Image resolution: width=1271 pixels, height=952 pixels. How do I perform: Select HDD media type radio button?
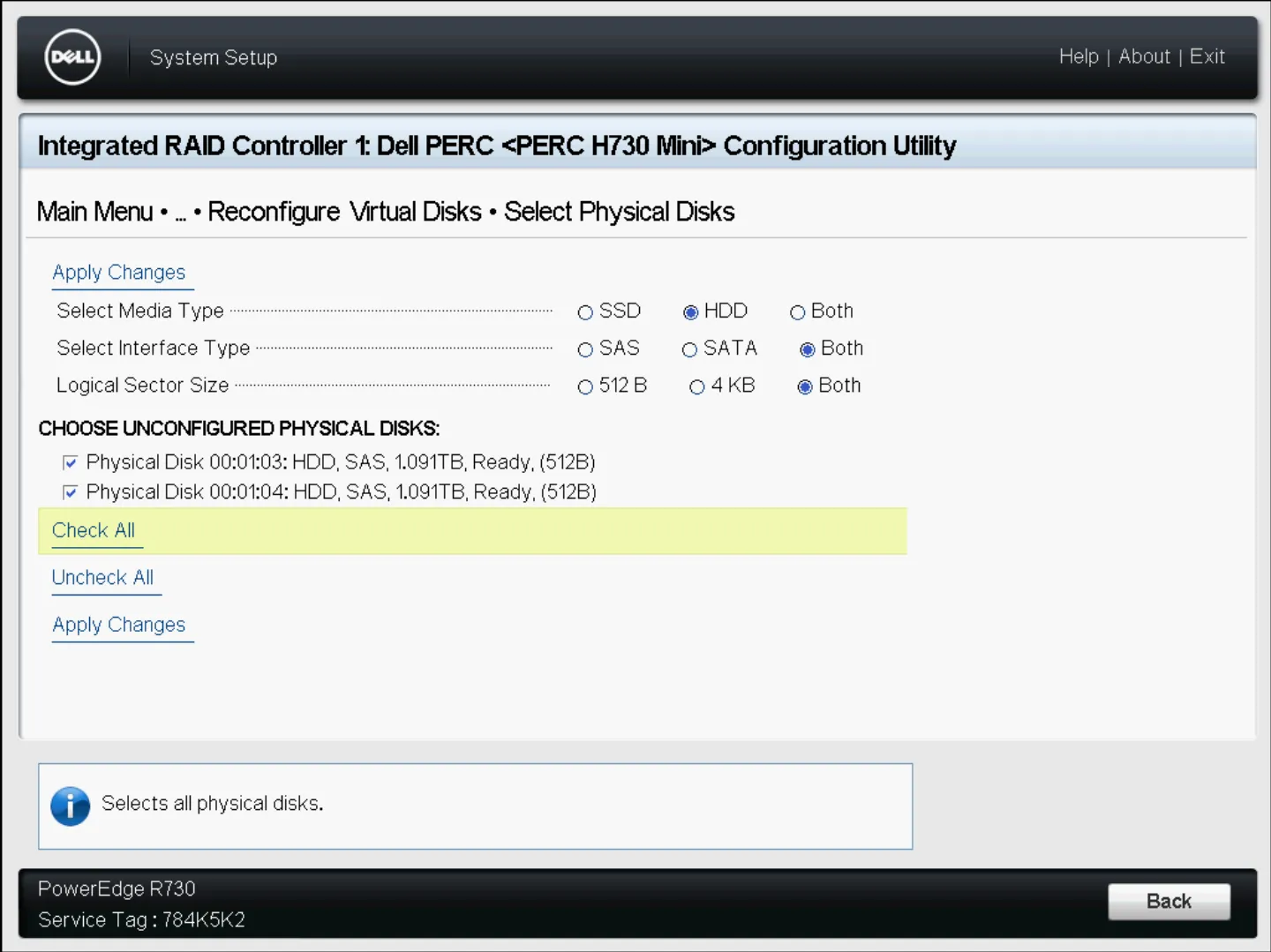click(x=691, y=312)
